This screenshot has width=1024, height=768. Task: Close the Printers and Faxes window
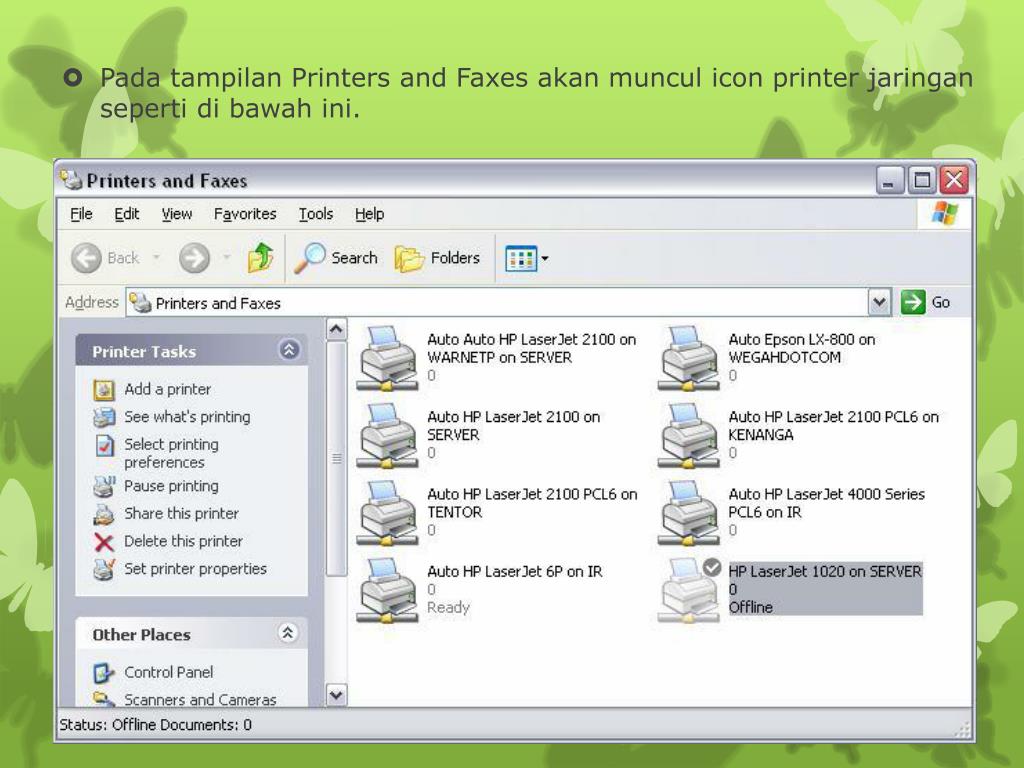tap(953, 180)
